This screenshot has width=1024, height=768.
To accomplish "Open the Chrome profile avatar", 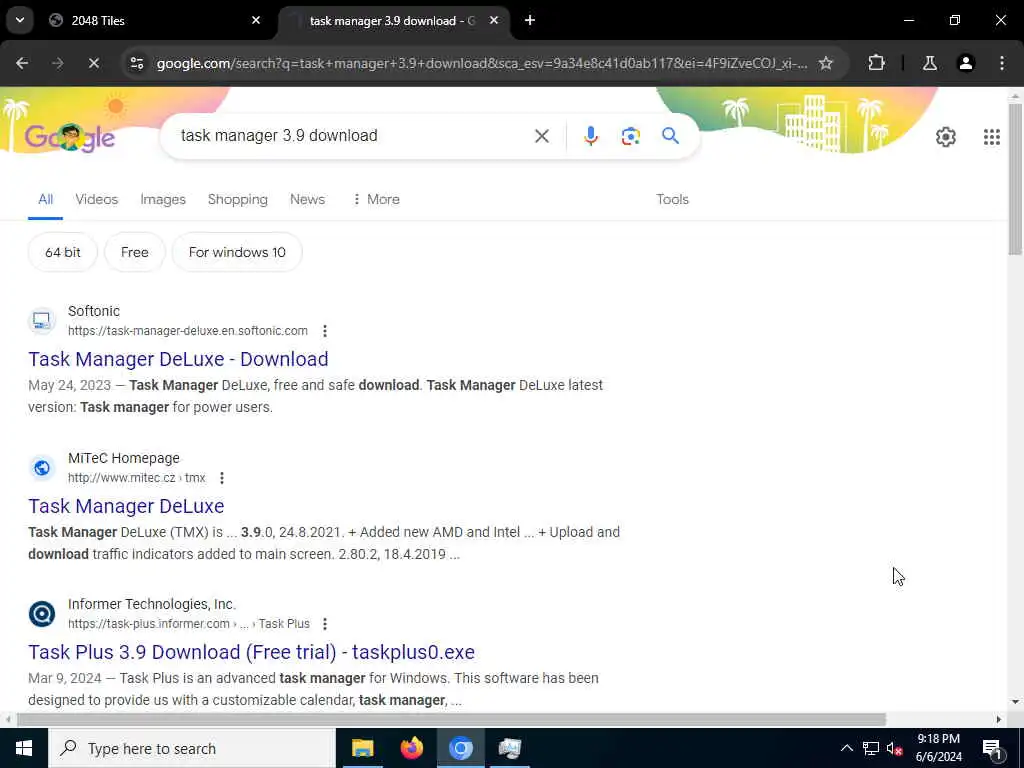I will 965,63.
